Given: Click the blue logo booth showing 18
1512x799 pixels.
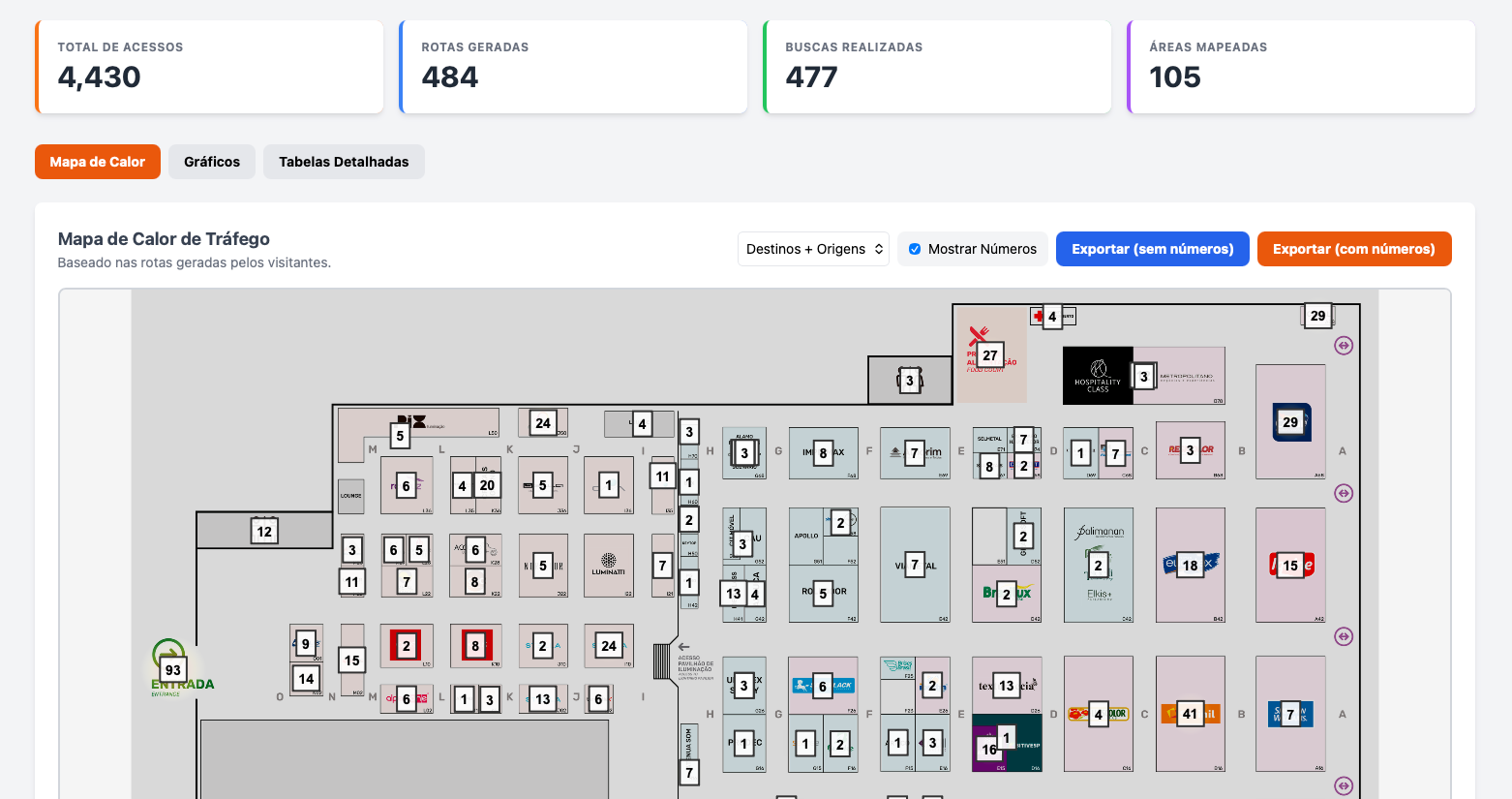Looking at the screenshot, I should 1191,565.
